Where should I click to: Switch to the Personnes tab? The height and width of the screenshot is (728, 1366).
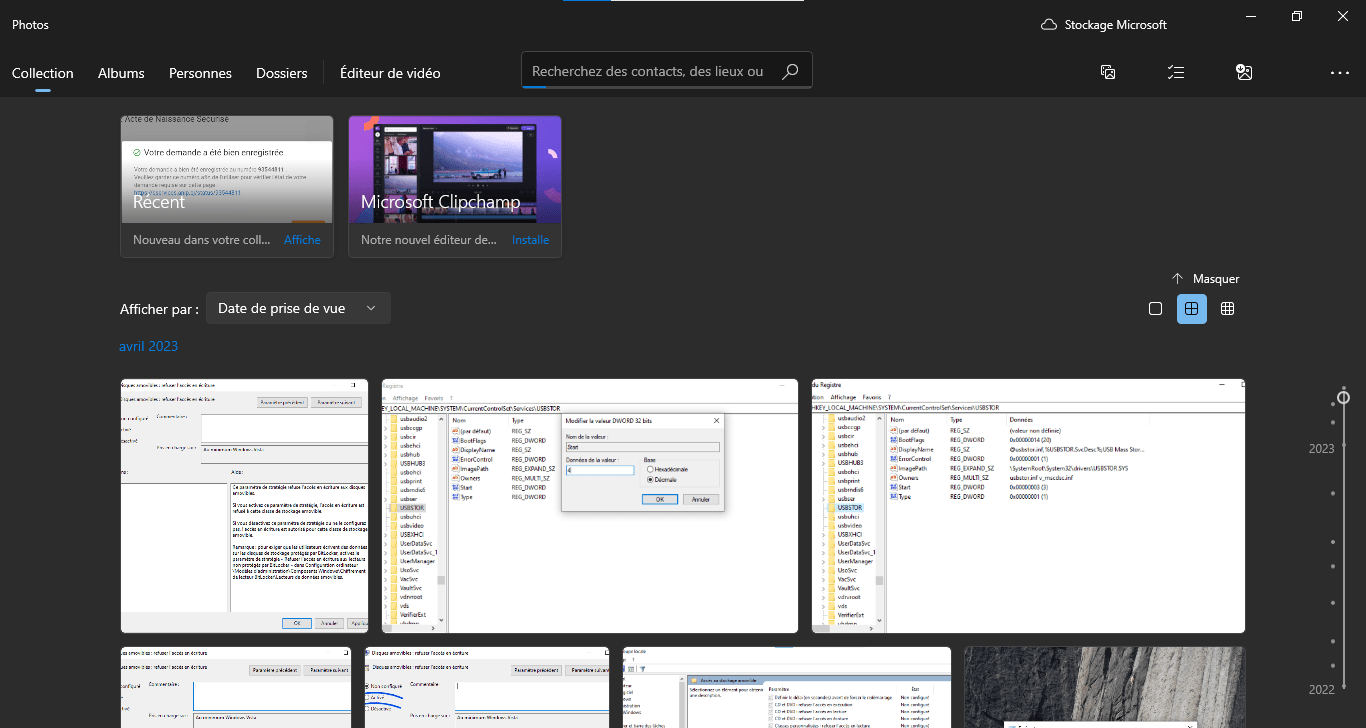tap(200, 73)
